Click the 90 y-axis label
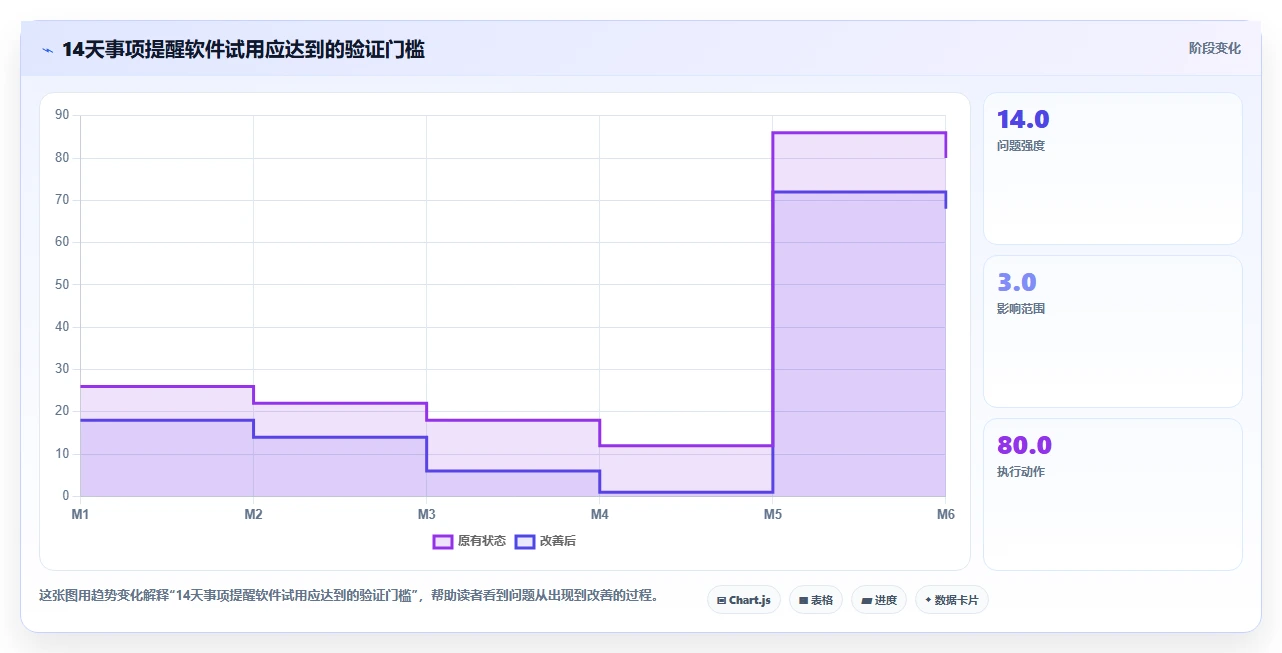 click(x=62, y=115)
